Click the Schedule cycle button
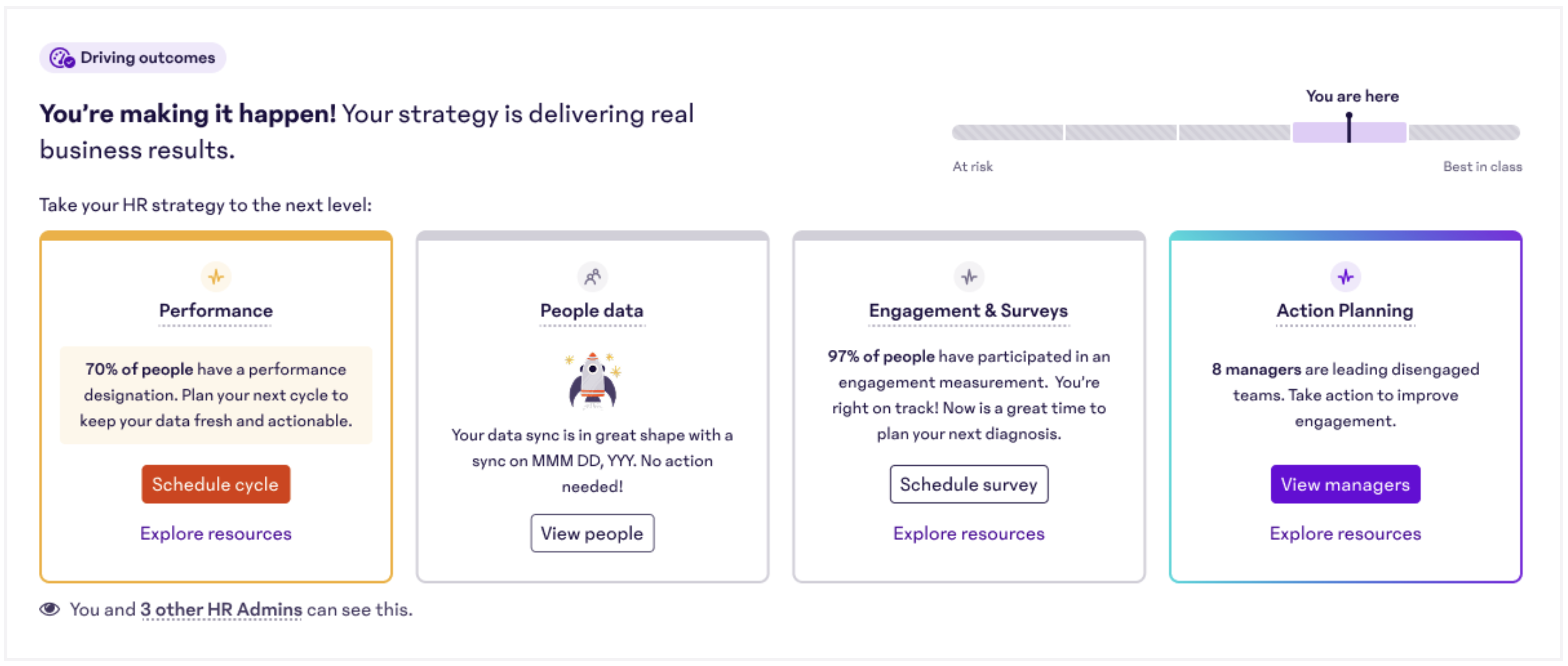This screenshot has height=666, width=1568. coord(216,484)
